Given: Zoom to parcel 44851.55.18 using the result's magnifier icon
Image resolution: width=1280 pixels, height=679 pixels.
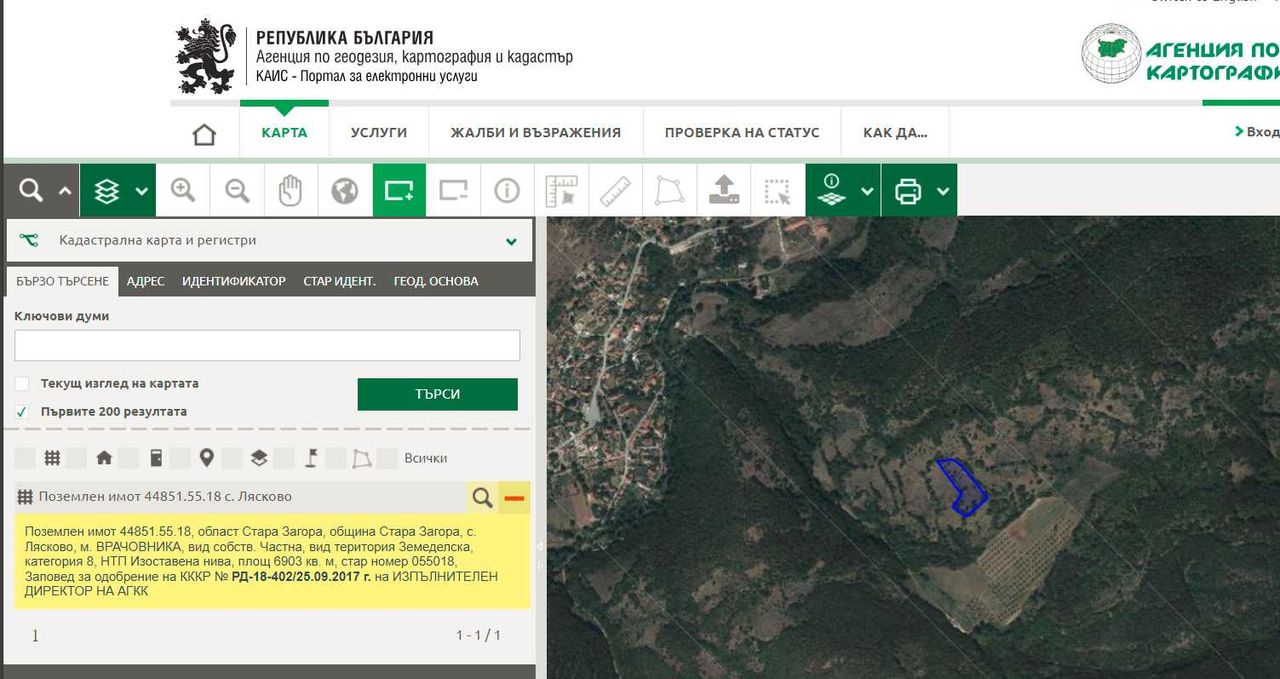Looking at the screenshot, I should point(482,497).
